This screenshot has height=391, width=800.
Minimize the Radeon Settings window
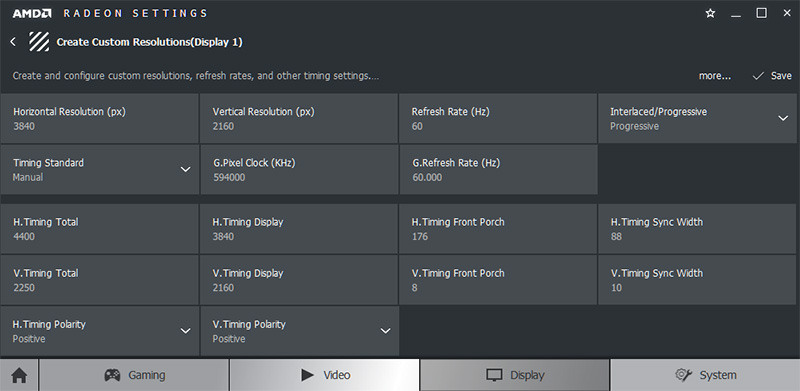[736, 14]
